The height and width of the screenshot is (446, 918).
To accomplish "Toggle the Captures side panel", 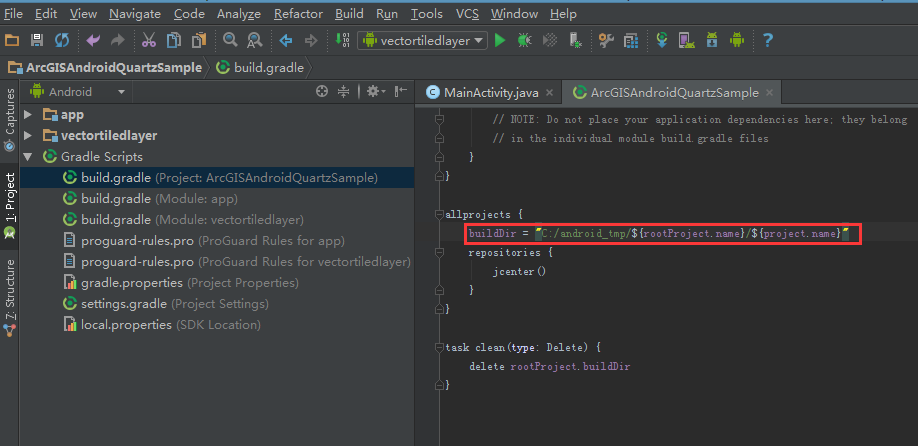I will [x=9, y=120].
